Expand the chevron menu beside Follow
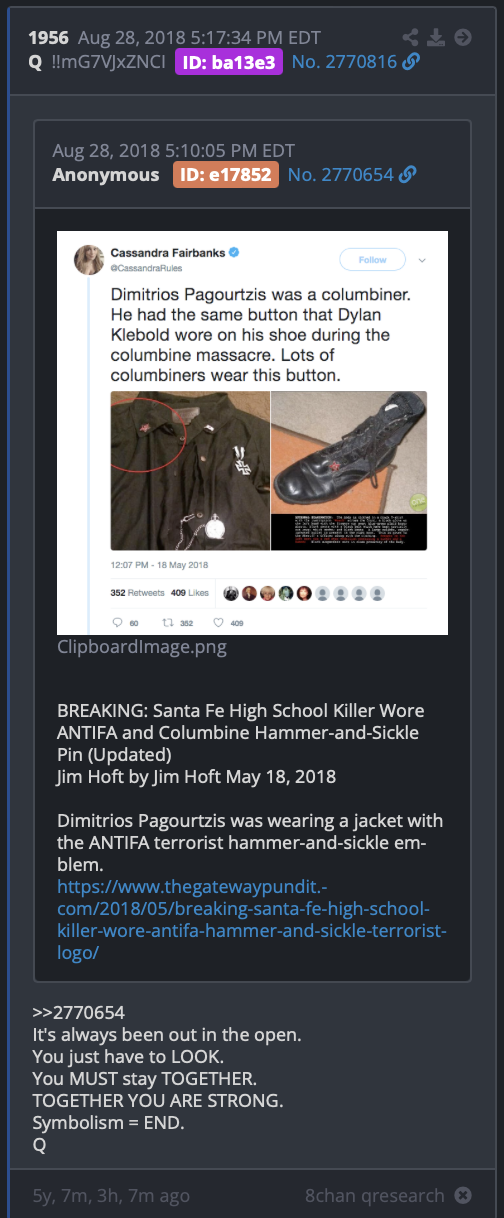The image size is (504, 1218). coord(421,260)
